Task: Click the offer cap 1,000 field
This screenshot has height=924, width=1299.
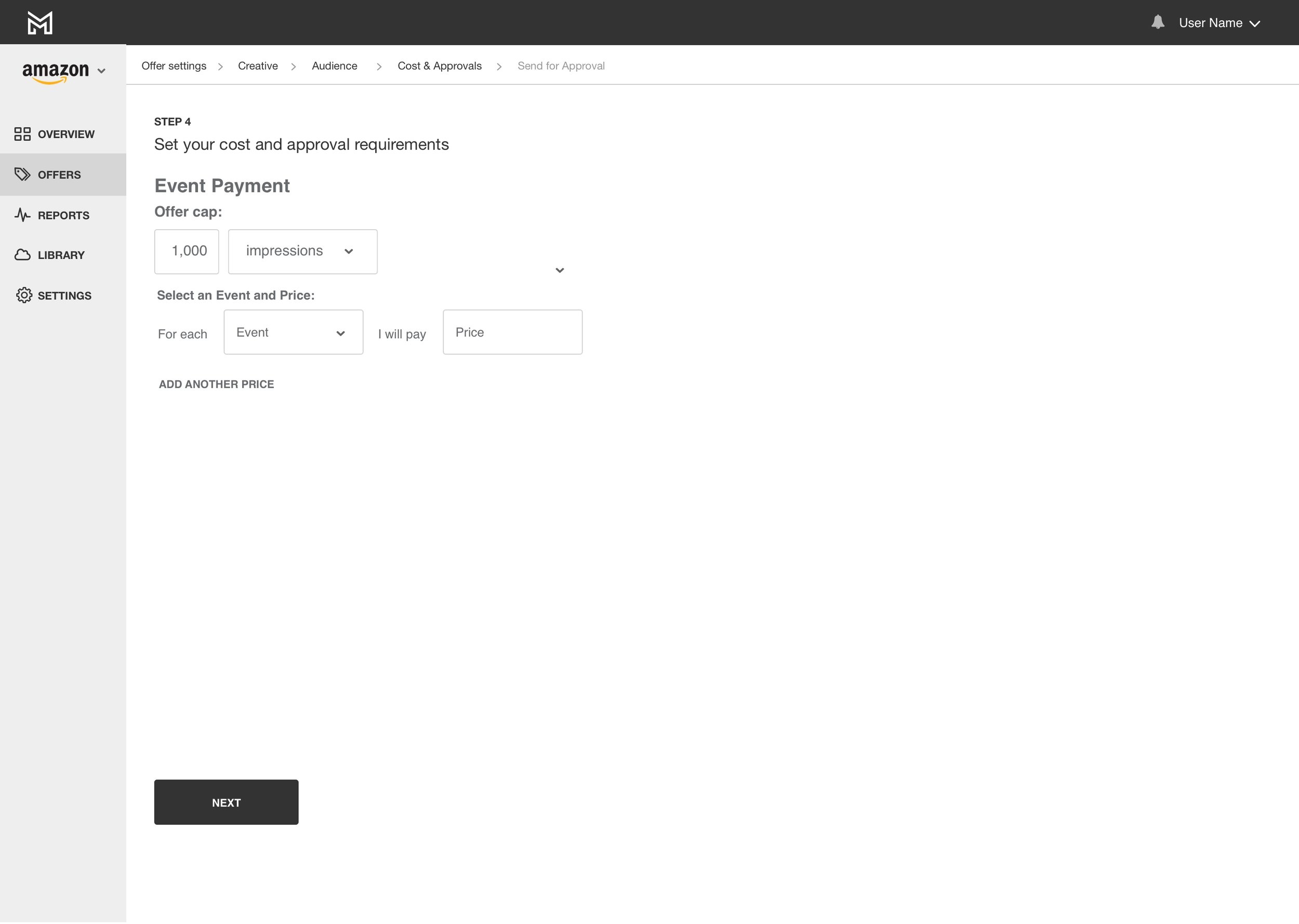Action: pyautogui.click(x=187, y=252)
